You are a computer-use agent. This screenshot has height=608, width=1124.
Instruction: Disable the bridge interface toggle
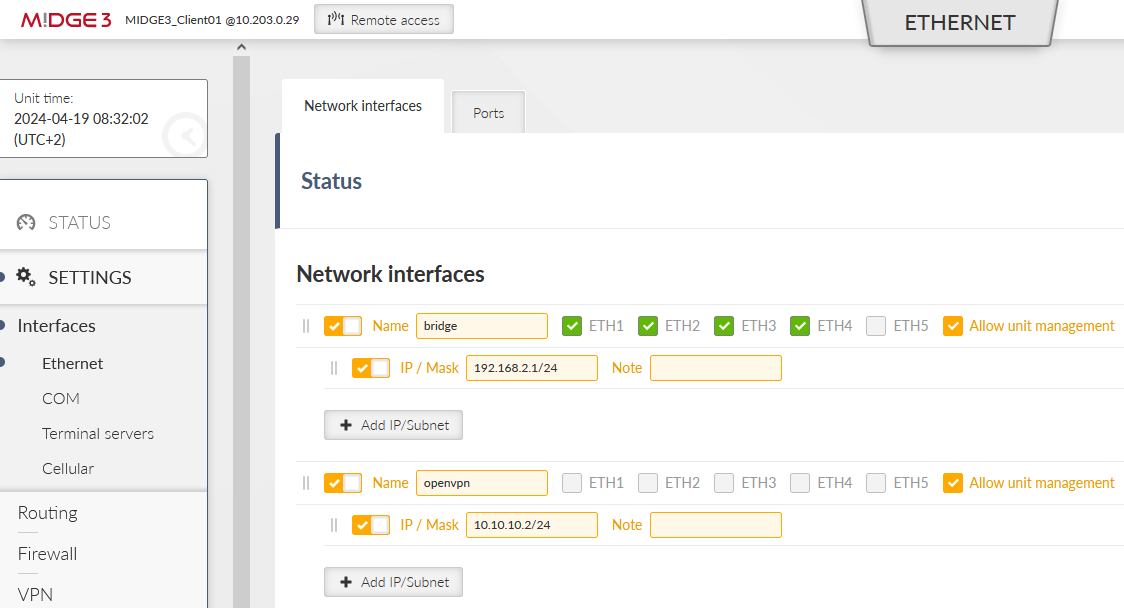tap(343, 326)
